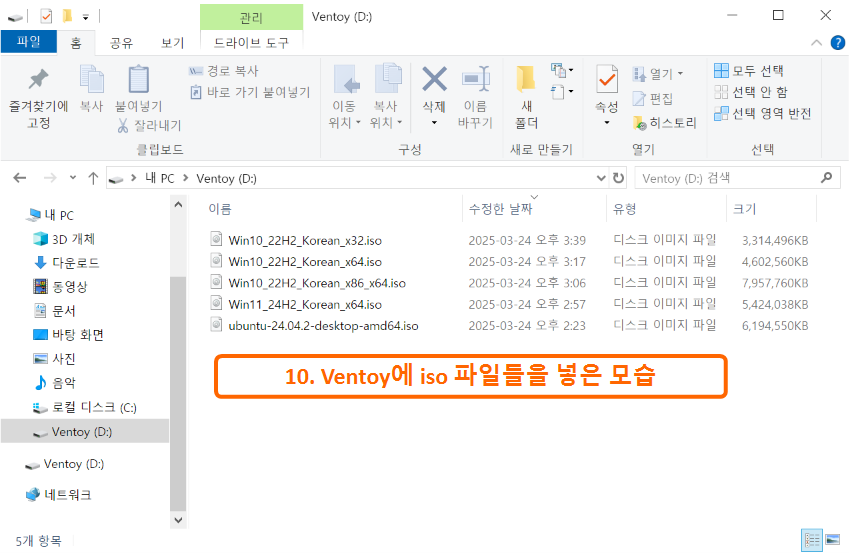Image resolution: width=849 pixels, height=553 pixels.
Task: Switch to the 보기 view tab
Action: point(173,43)
